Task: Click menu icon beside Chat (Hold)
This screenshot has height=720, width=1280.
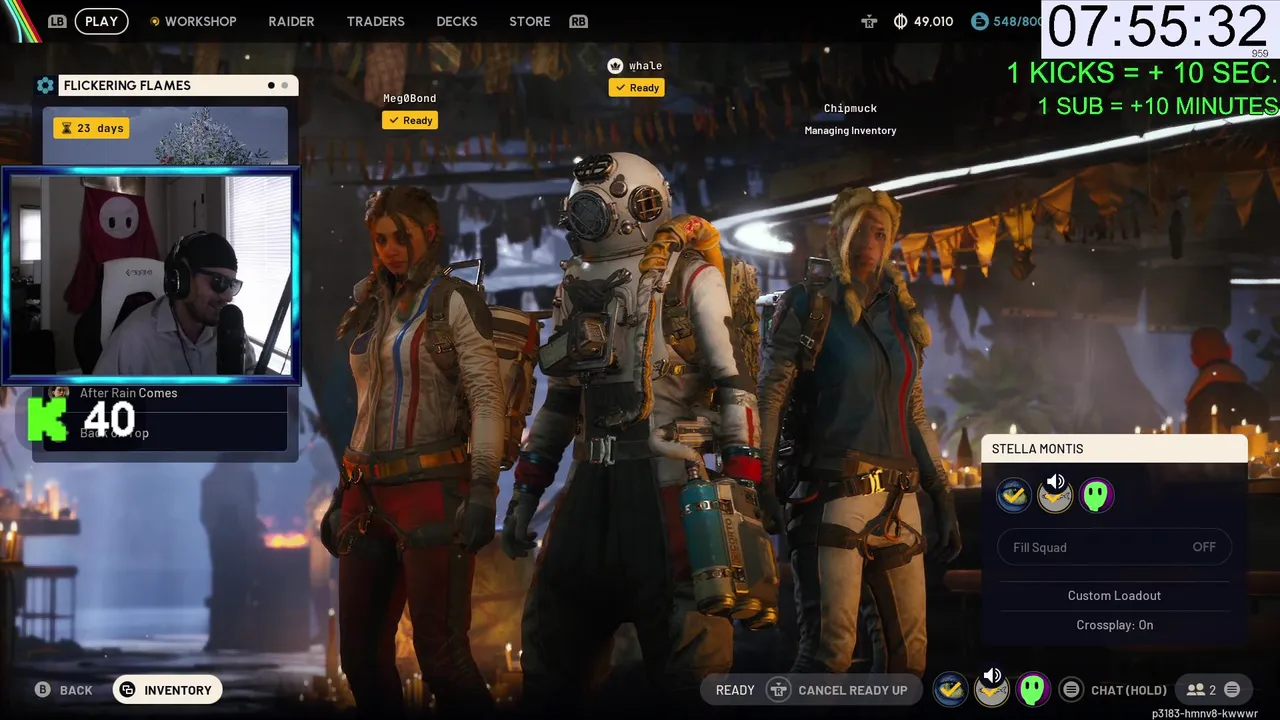Action: click(x=1071, y=690)
